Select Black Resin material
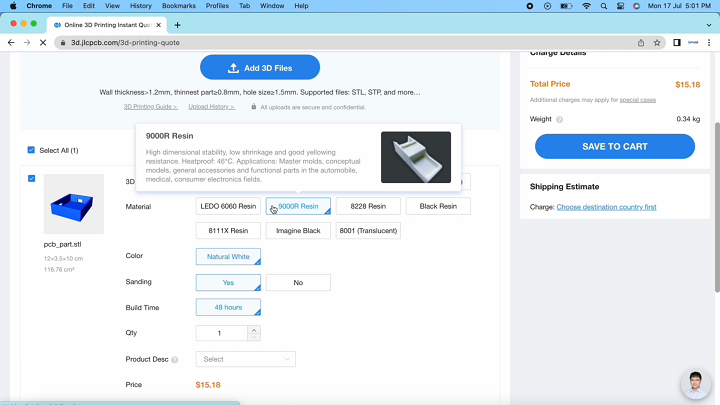This screenshot has width=720, height=405. pyautogui.click(x=438, y=206)
